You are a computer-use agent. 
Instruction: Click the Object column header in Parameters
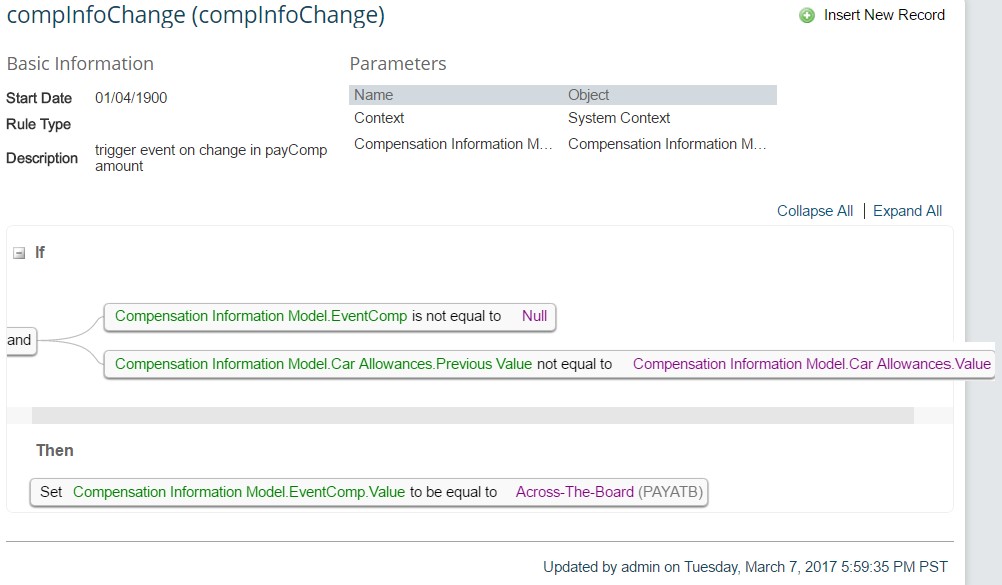589,95
